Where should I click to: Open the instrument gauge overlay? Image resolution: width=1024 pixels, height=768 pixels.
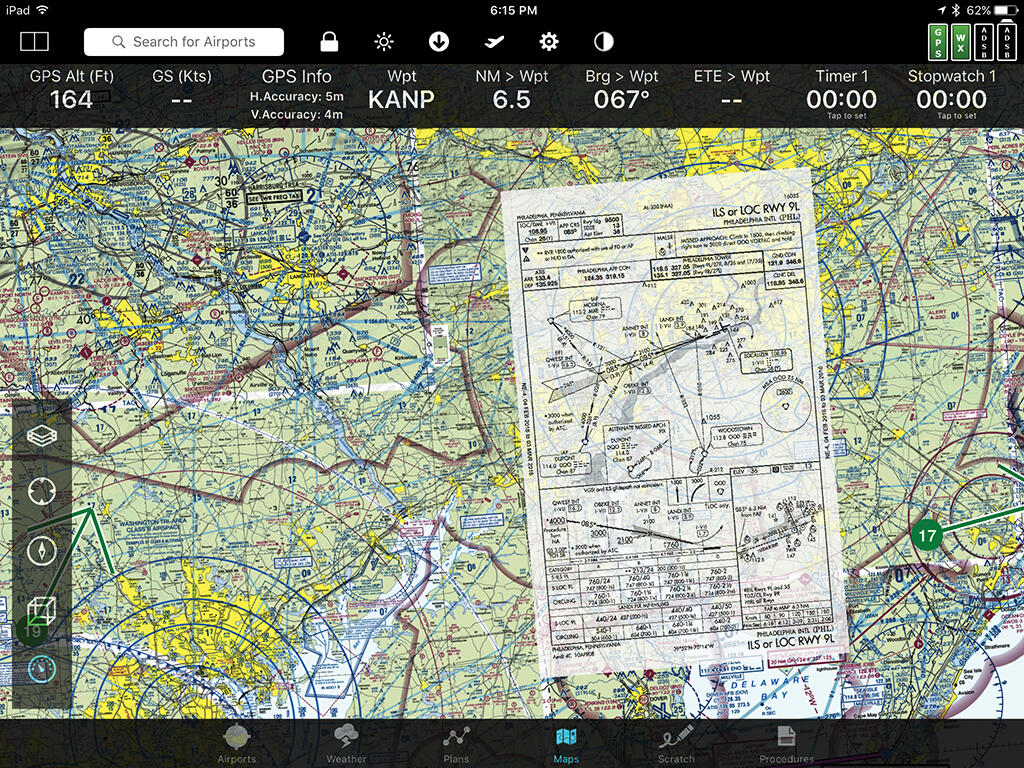(41, 668)
